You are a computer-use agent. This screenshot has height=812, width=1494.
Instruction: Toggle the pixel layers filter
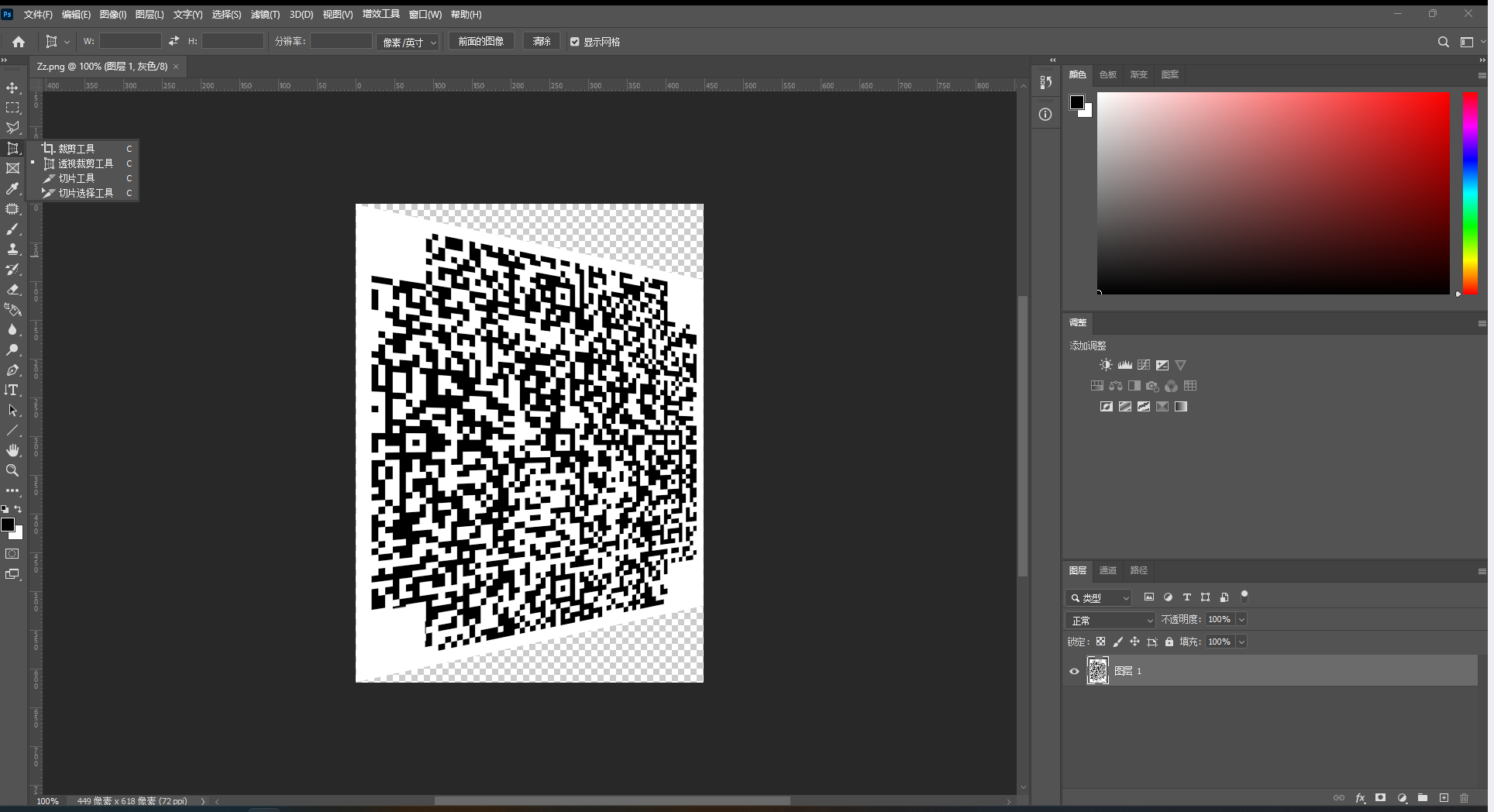pyautogui.click(x=1149, y=597)
